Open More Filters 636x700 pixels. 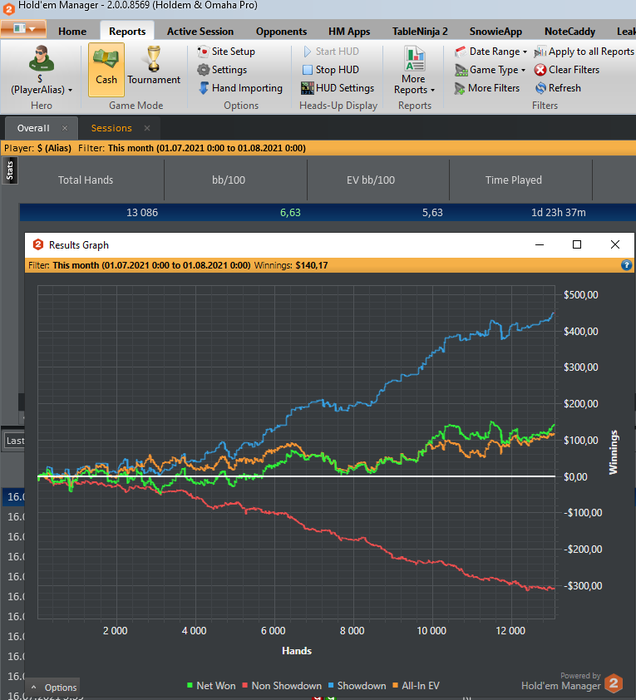pos(487,88)
